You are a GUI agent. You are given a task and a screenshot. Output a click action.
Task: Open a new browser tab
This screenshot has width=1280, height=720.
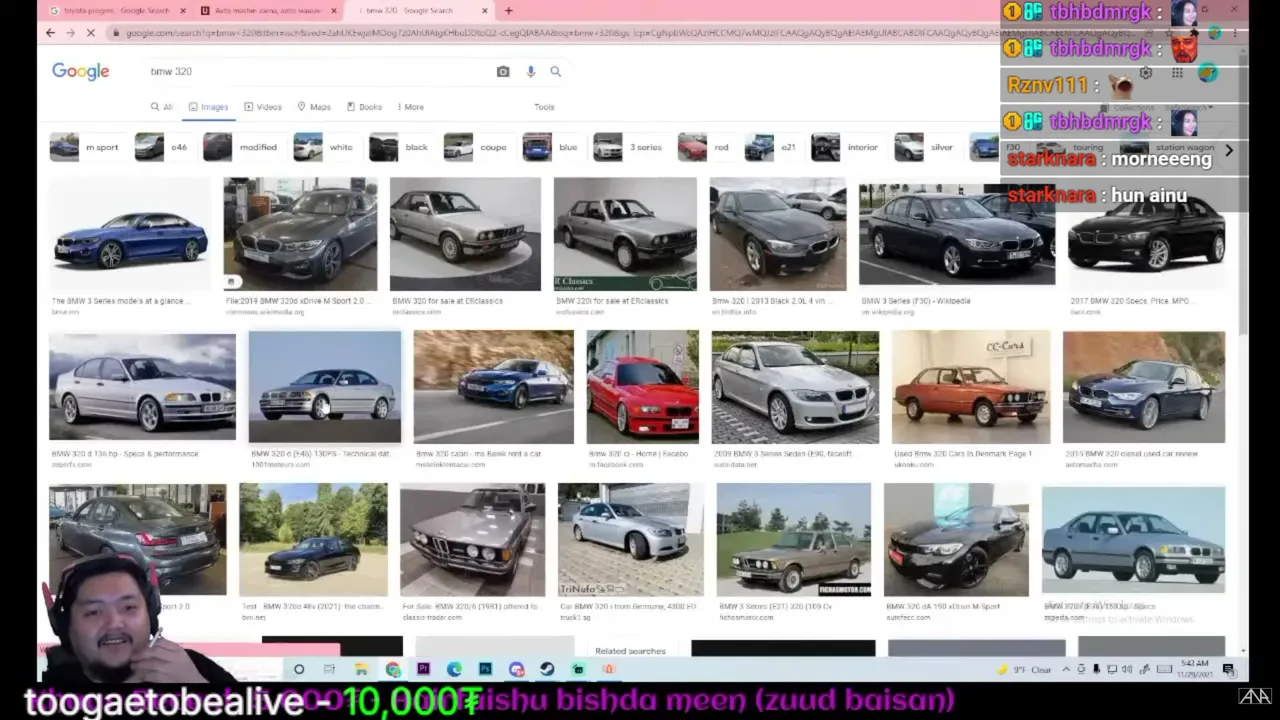click(508, 11)
